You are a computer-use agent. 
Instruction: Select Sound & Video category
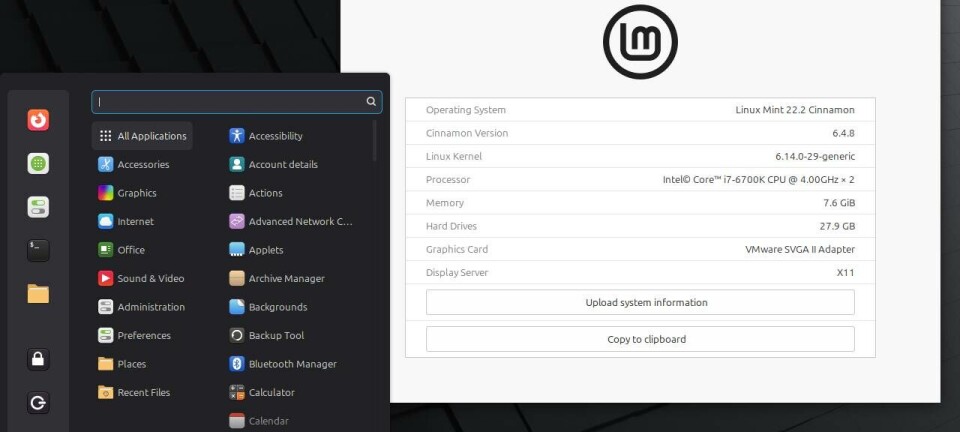[141, 278]
